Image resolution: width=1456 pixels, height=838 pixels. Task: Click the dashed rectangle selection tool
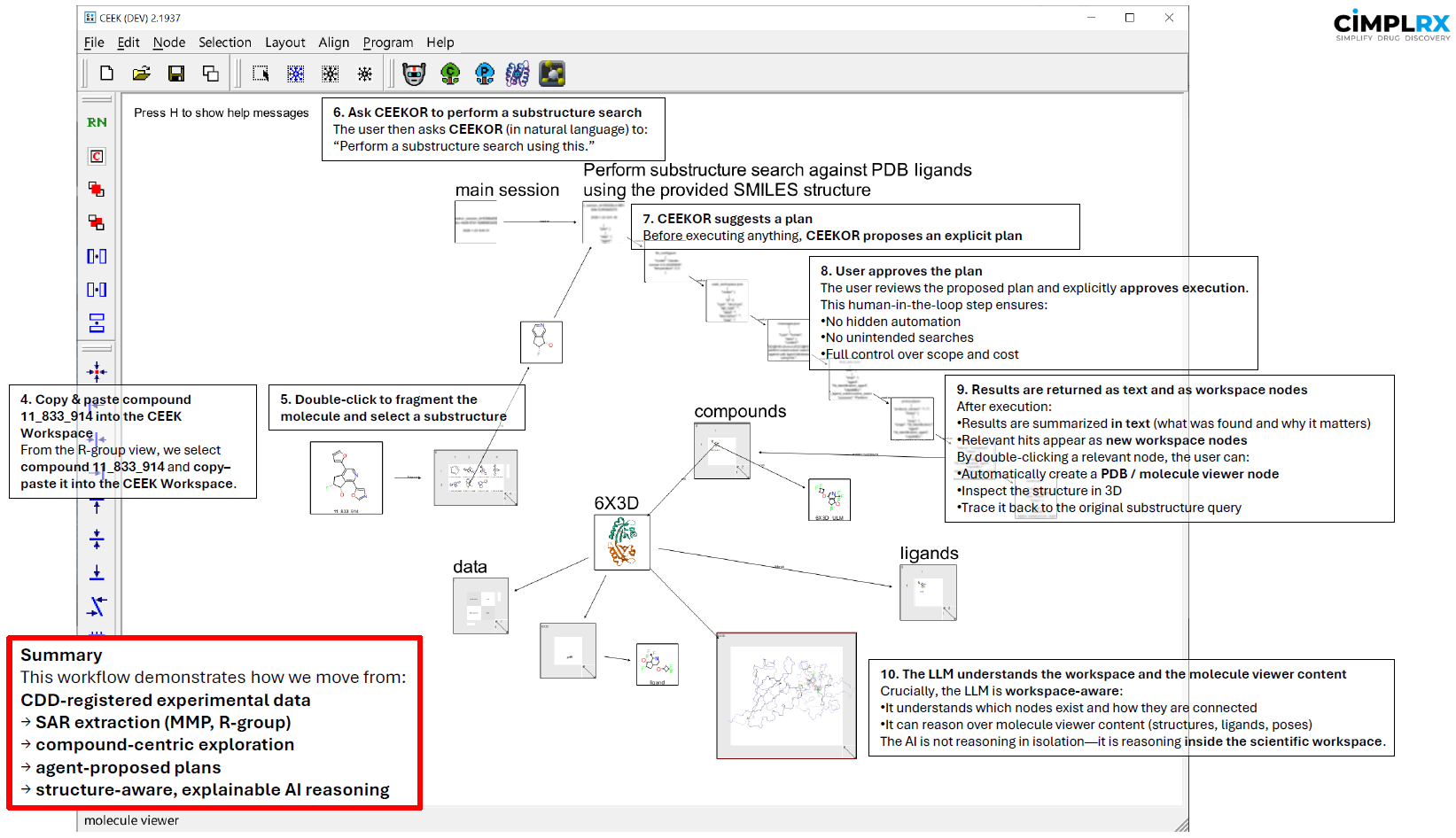point(261,74)
